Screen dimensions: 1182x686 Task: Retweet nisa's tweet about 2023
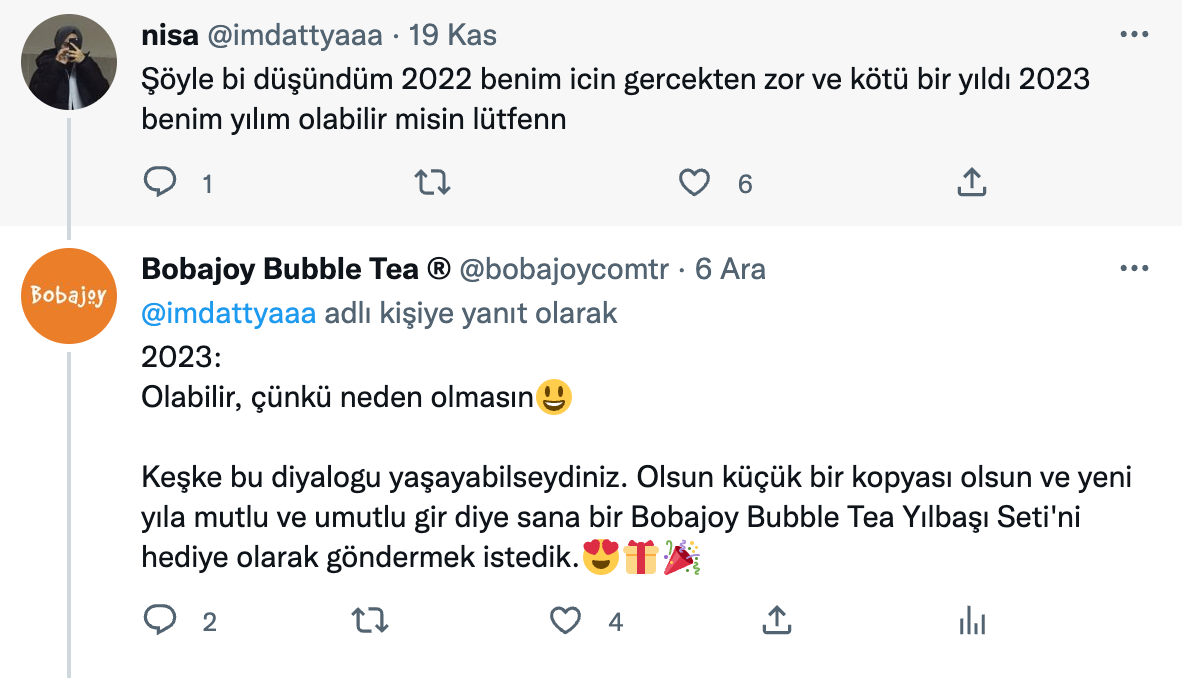(x=432, y=183)
